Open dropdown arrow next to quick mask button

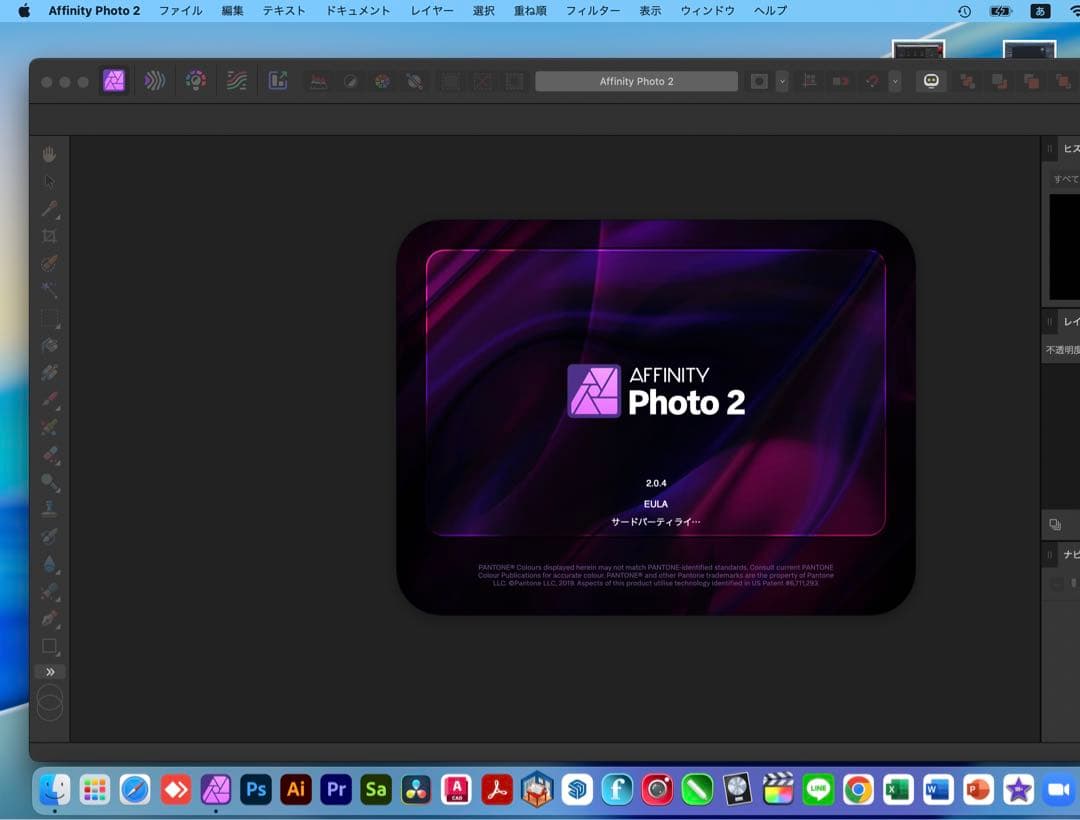click(782, 81)
